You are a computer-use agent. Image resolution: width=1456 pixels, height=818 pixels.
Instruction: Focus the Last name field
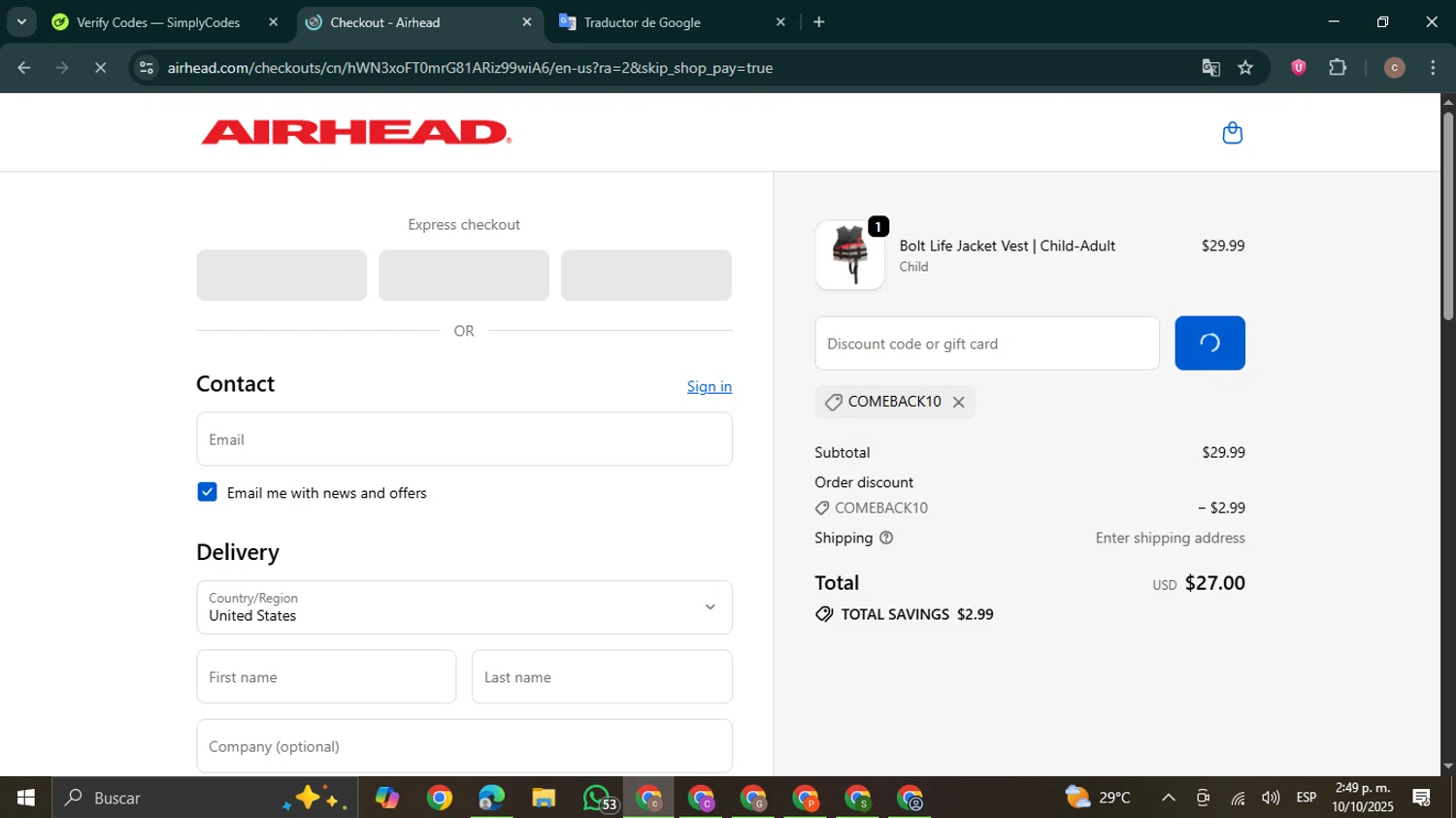coord(602,676)
